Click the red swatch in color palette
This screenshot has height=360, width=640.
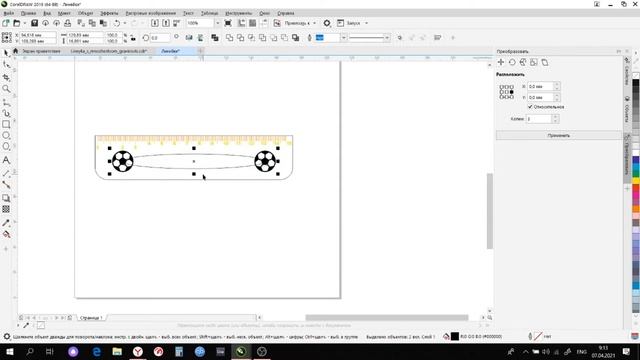coord(636,188)
